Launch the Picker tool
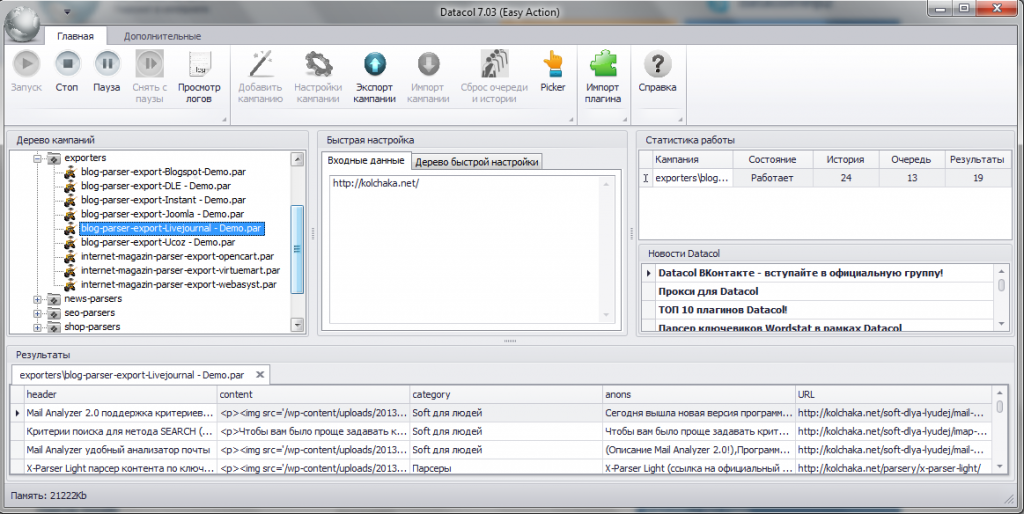The height and width of the screenshot is (514, 1024). (553, 64)
